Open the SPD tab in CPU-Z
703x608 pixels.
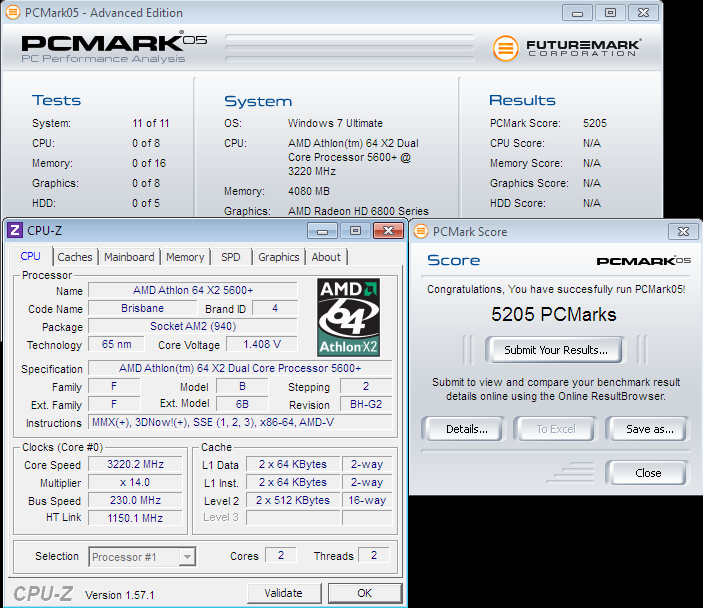point(230,257)
